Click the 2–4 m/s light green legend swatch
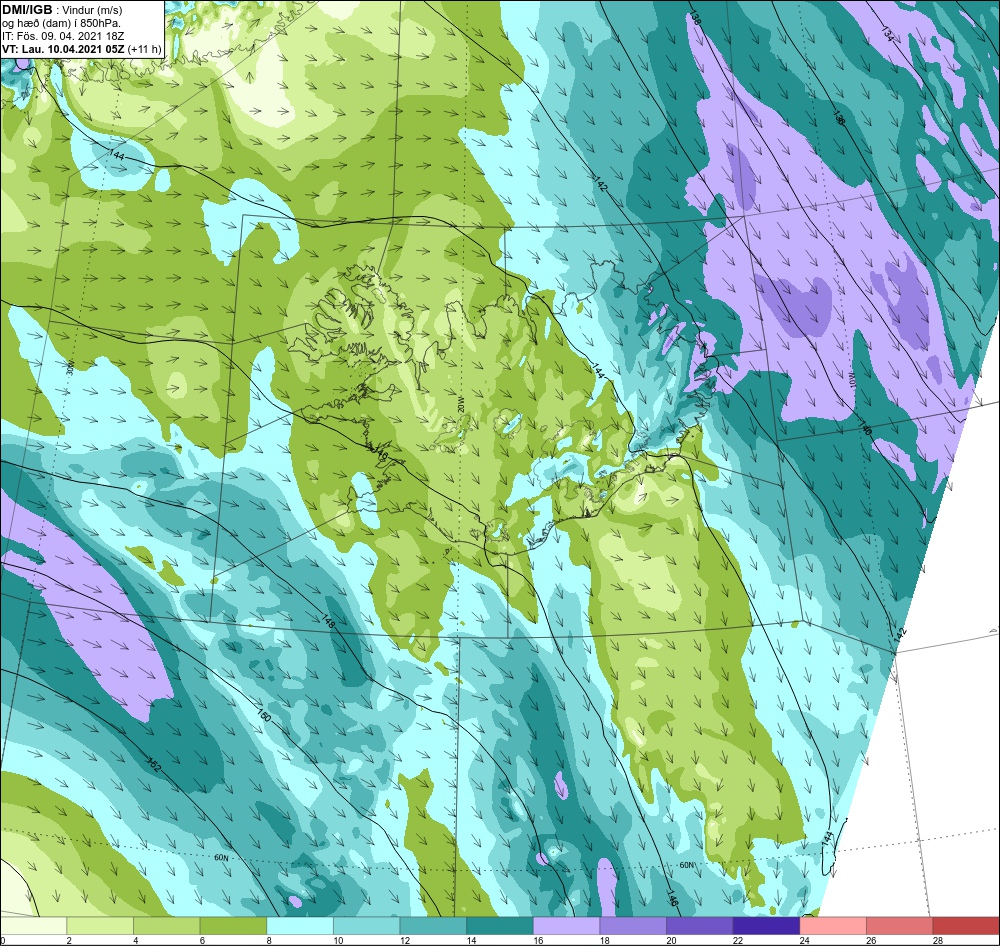The width and height of the screenshot is (1000, 946). tap(99, 926)
